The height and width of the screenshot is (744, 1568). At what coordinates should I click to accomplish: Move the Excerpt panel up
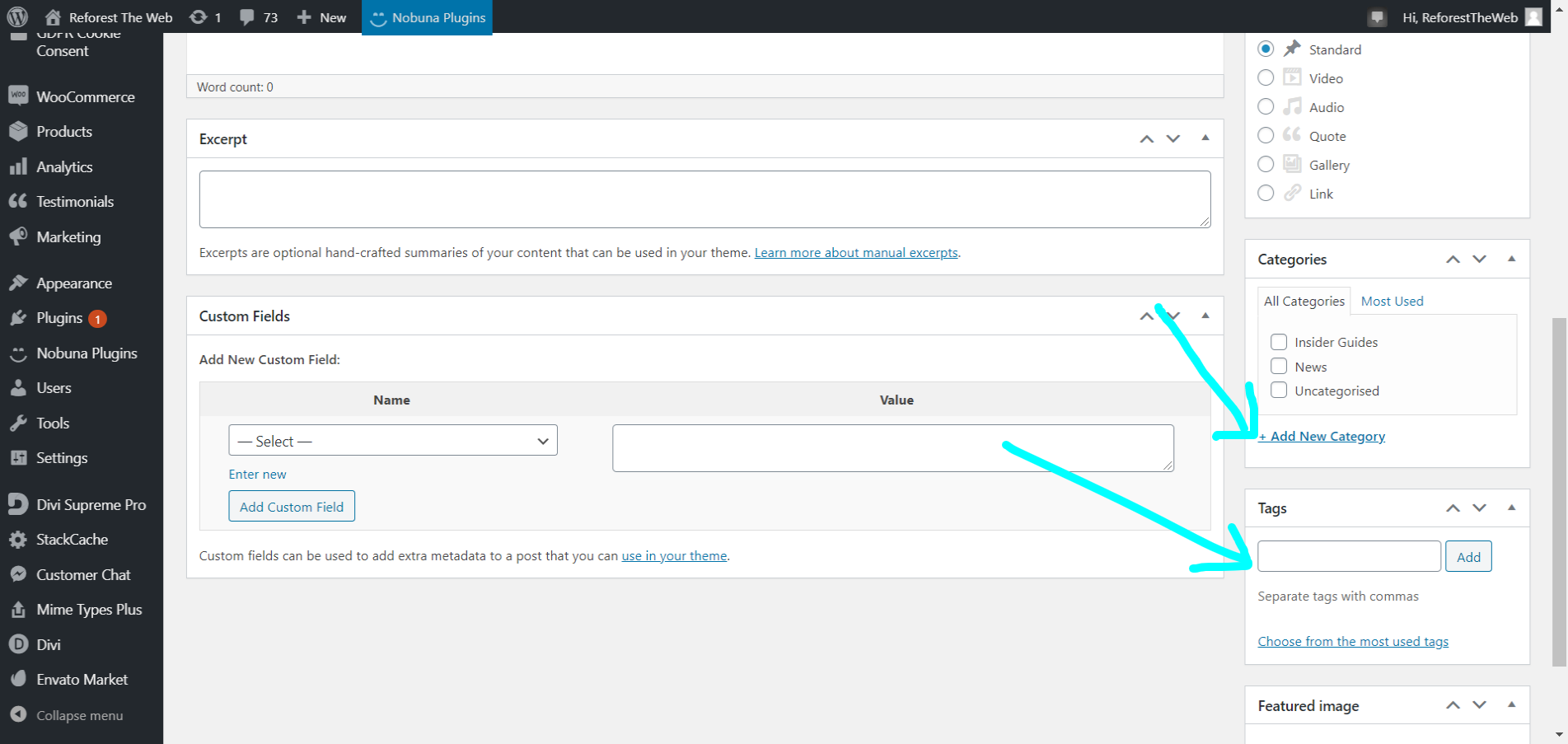pos(1146,138)
